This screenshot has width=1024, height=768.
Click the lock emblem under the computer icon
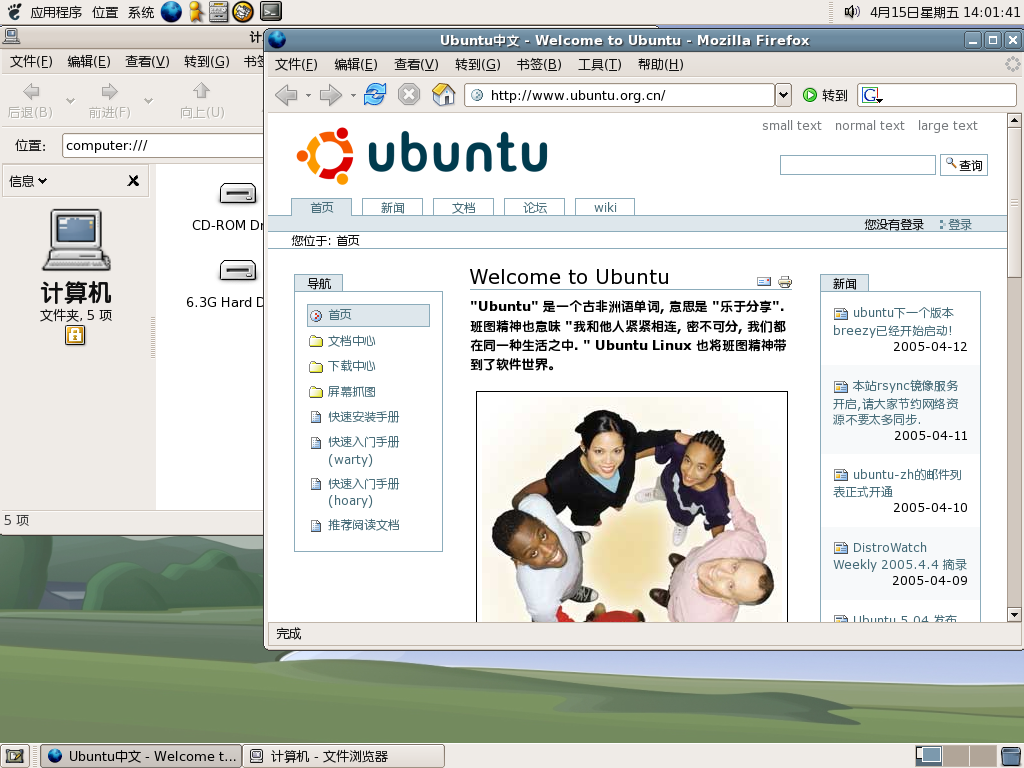pos(75,335)
